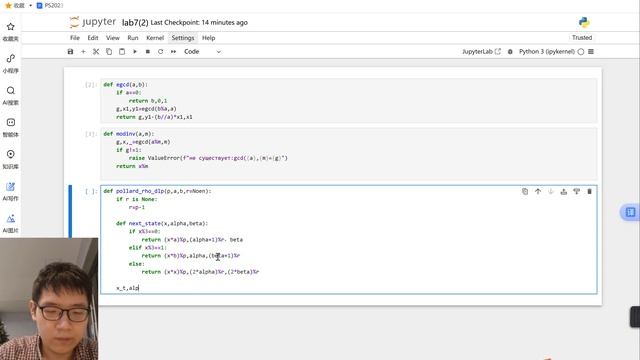The height and width of the screenshot is (360, 640).
Task: Open the File menu
Action: click(x=75, y=38)
